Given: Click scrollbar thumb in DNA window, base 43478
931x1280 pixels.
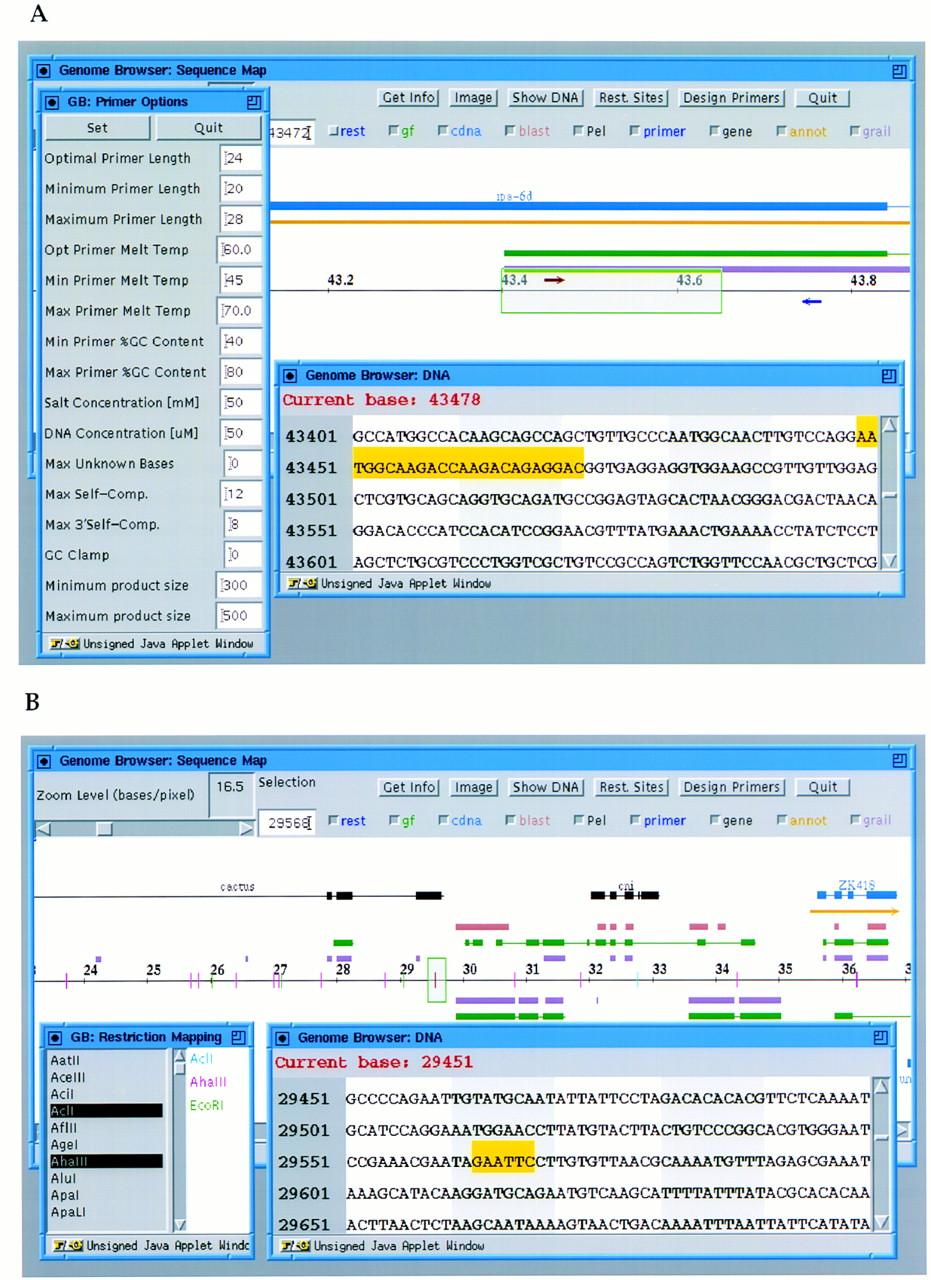Looking at the screenshot, I should coord(889,497).
